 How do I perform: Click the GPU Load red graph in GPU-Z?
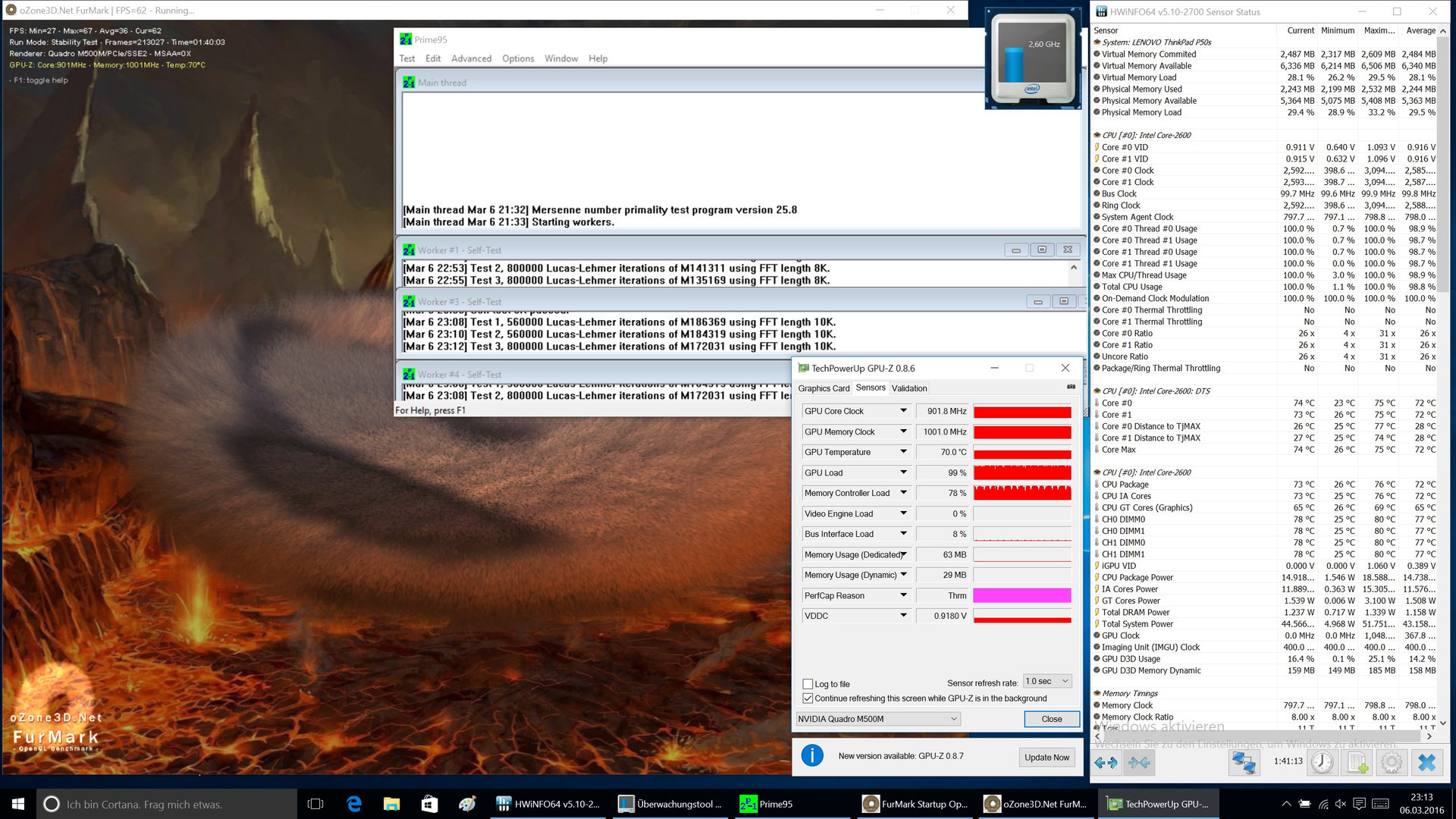[x=1021, y=472]
